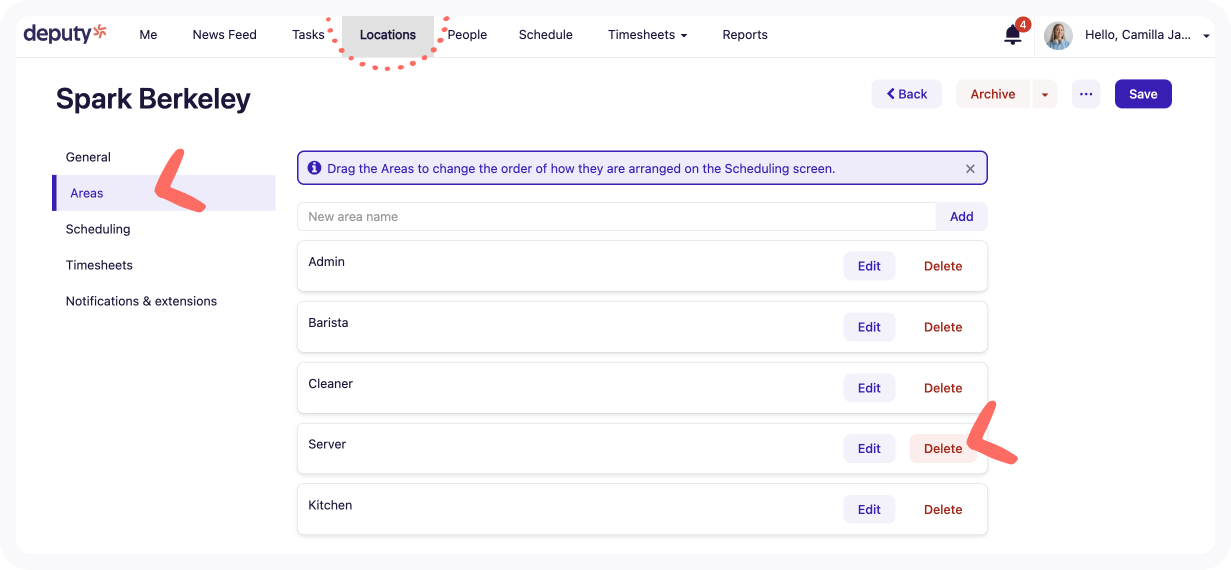Save the location changes
The image size is (1231, 570).
[1143, 94]
